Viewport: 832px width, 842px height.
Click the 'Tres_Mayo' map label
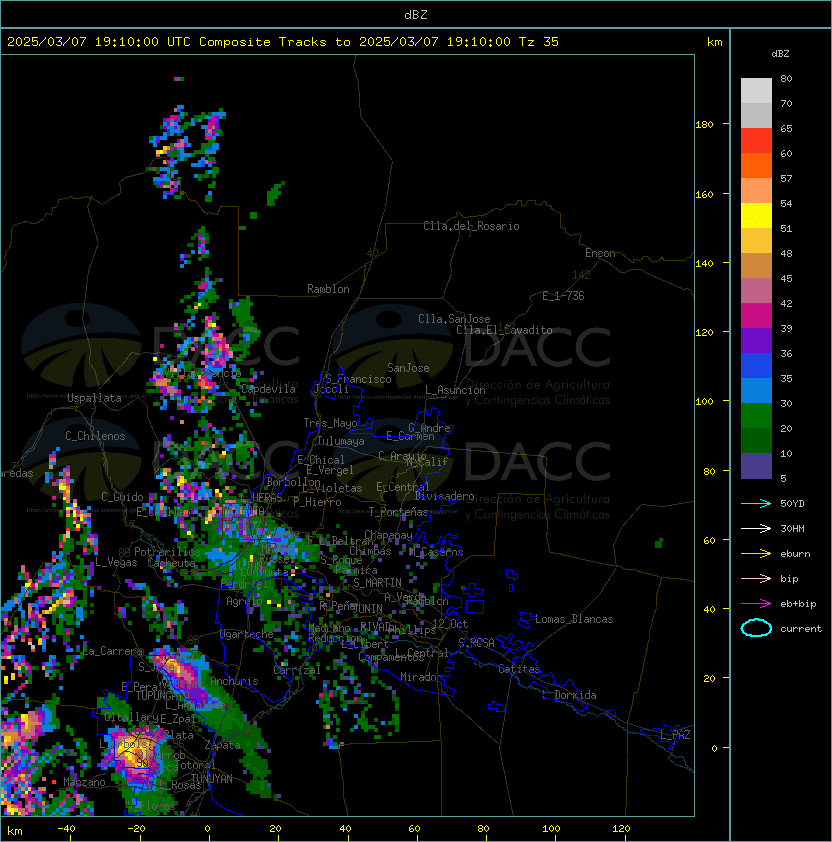pos(330,423)
